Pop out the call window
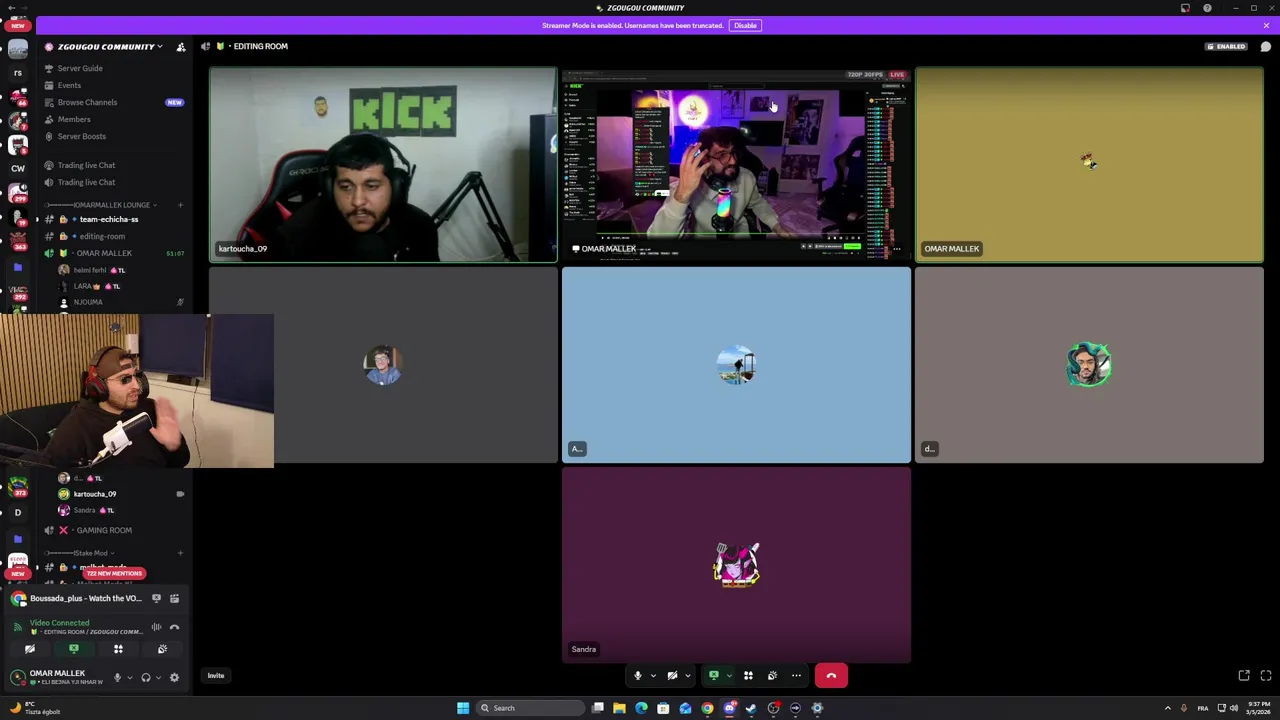 tap(1244, 676)
